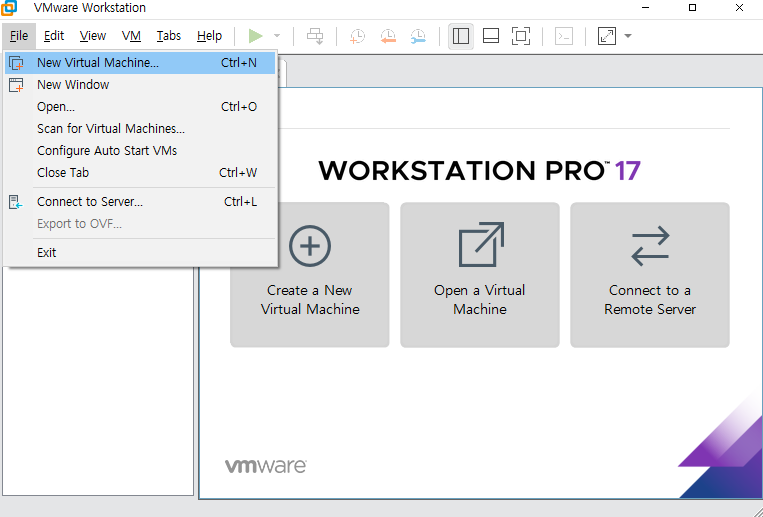This screenshot has height=517, width=763.
Task: Select Configure Auto Start VMs
Action: coord(140,150)
